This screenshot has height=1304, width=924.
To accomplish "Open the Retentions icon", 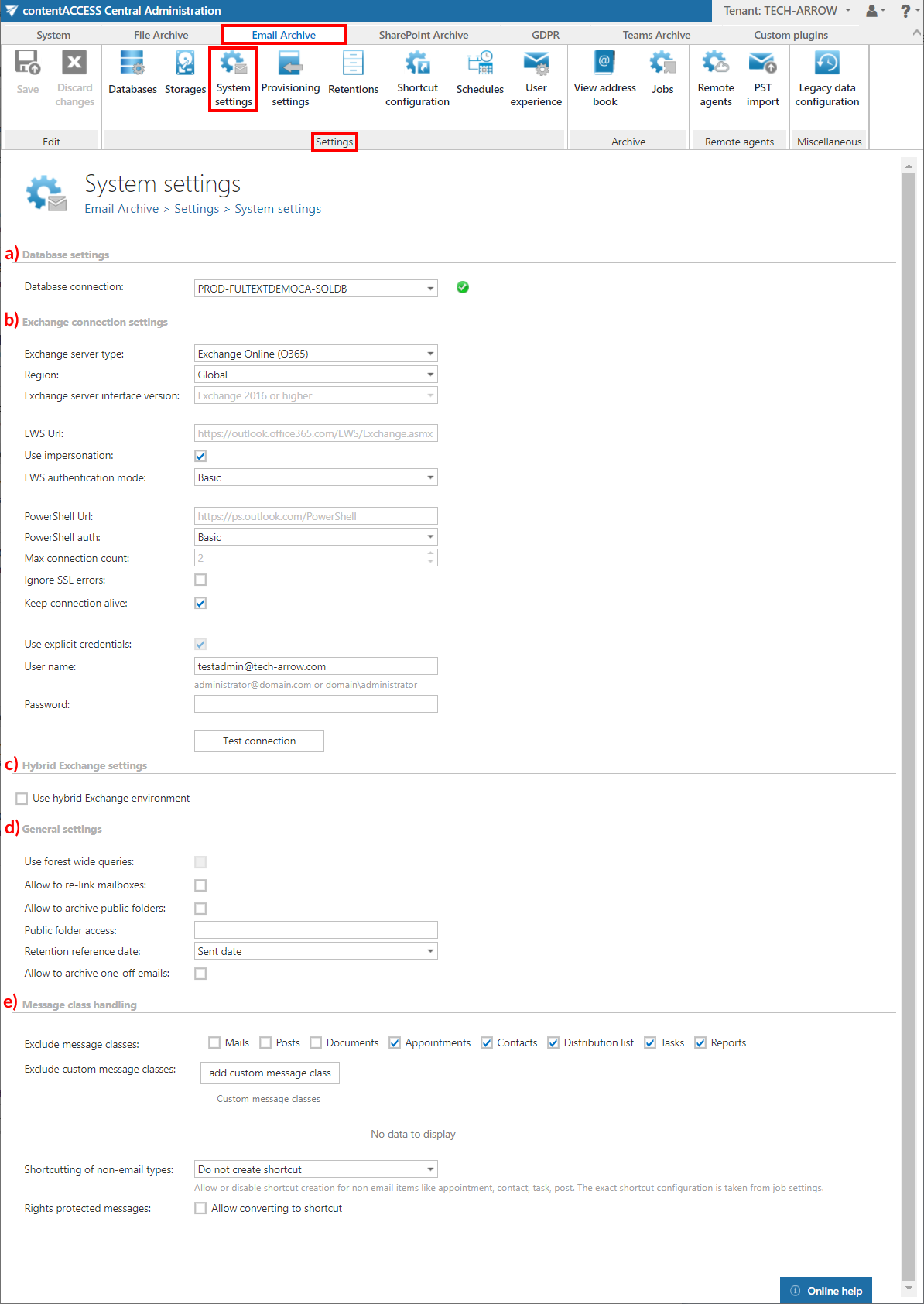I will pos(353,74).
